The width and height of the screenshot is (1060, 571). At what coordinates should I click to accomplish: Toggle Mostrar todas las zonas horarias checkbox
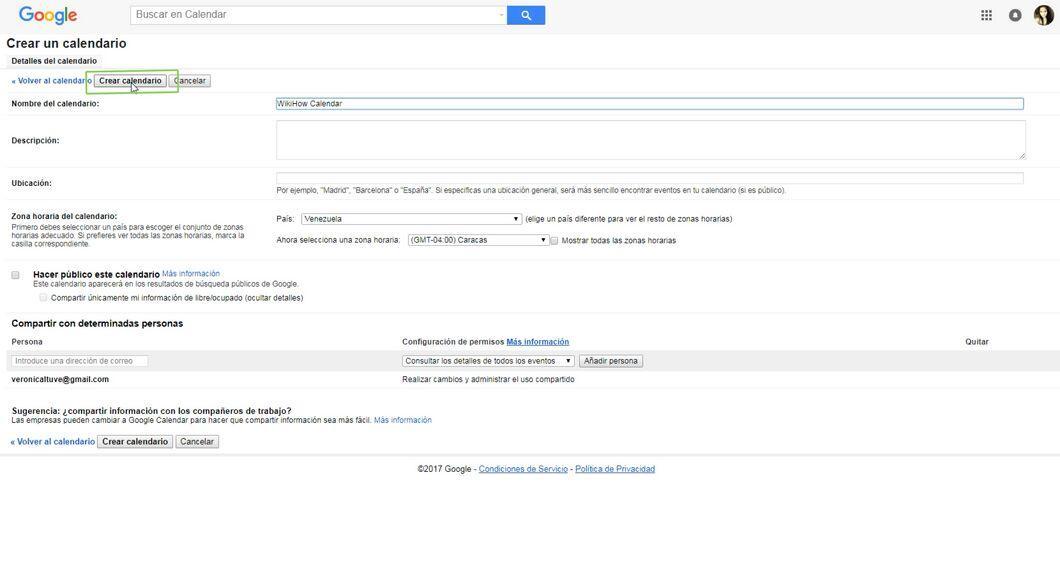coord(554,241)
